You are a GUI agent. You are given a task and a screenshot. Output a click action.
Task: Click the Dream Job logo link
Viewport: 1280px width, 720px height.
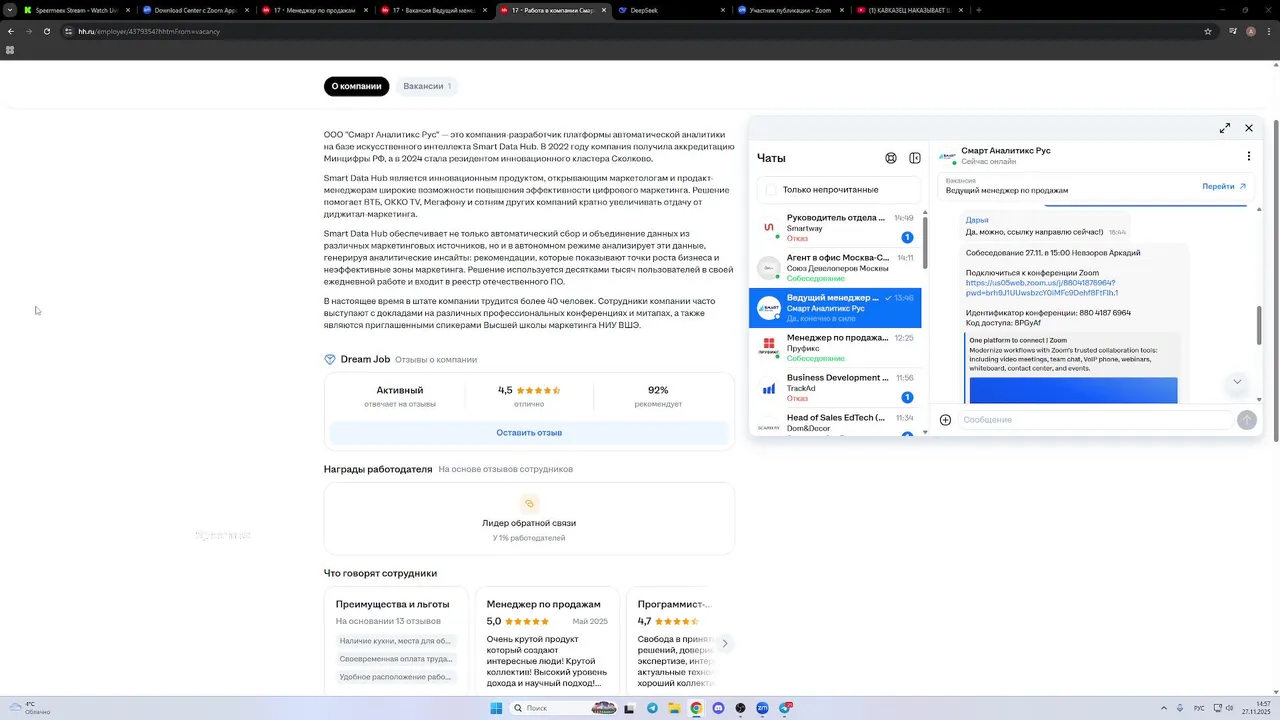358,359
